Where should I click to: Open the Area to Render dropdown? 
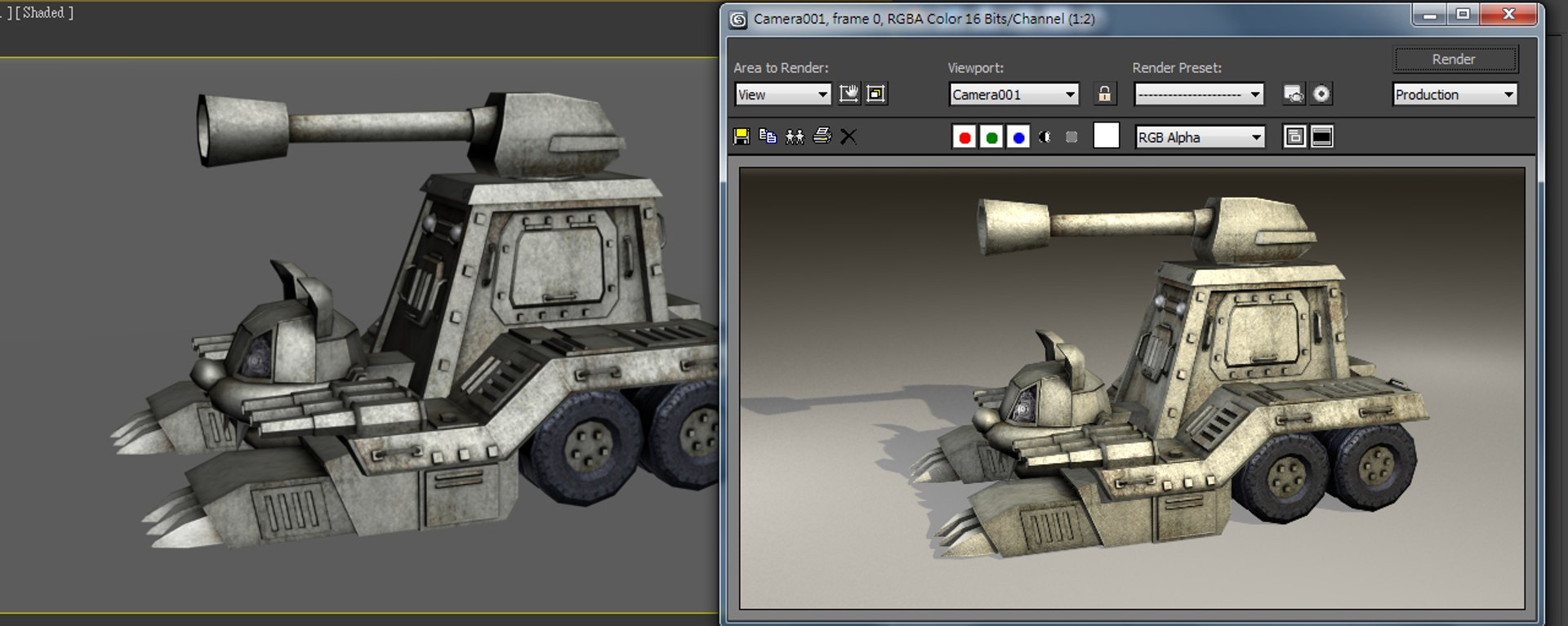[782, 95]
